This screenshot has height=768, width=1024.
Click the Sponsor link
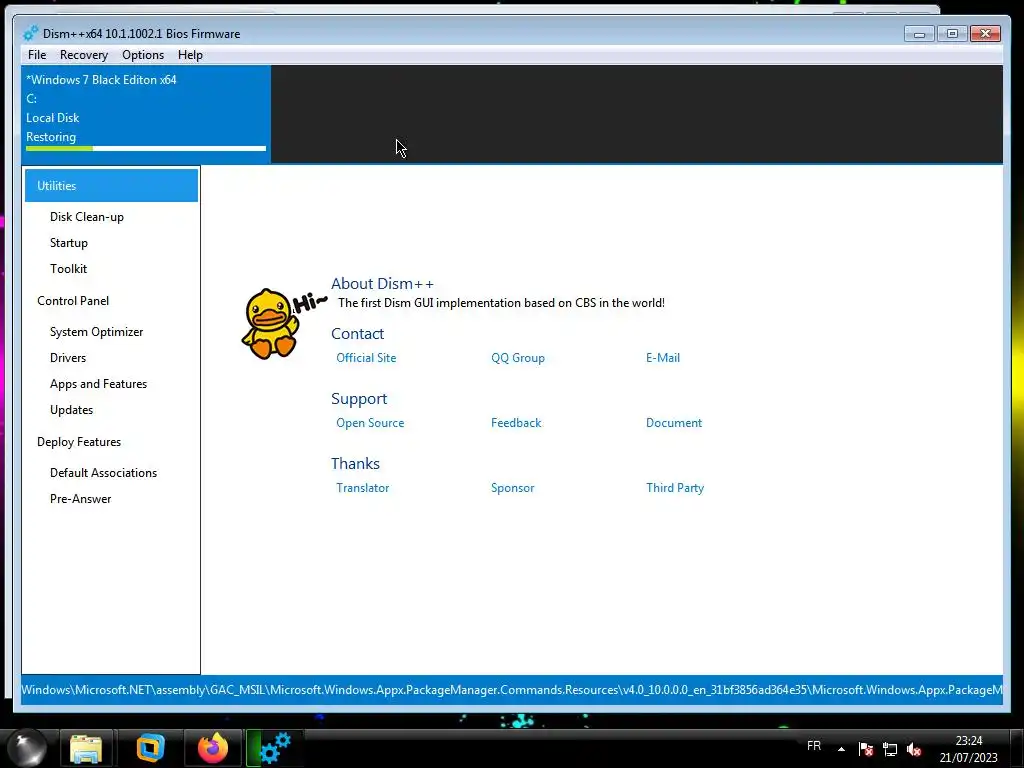[513, 488]
